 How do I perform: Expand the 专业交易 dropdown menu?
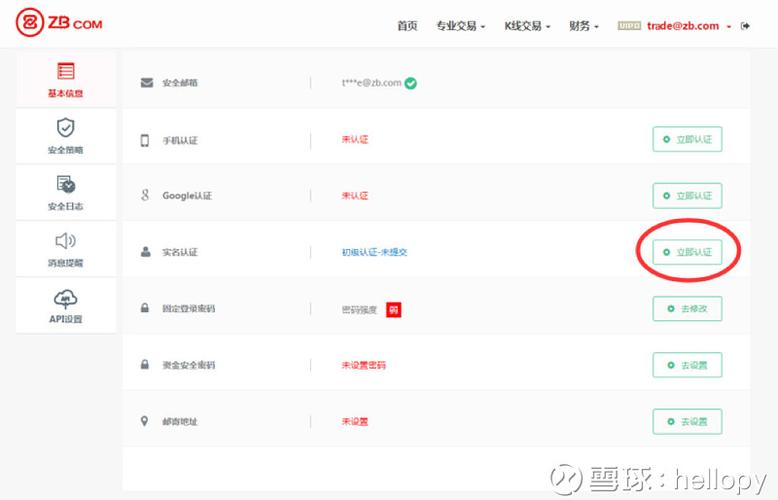(460, 26)
